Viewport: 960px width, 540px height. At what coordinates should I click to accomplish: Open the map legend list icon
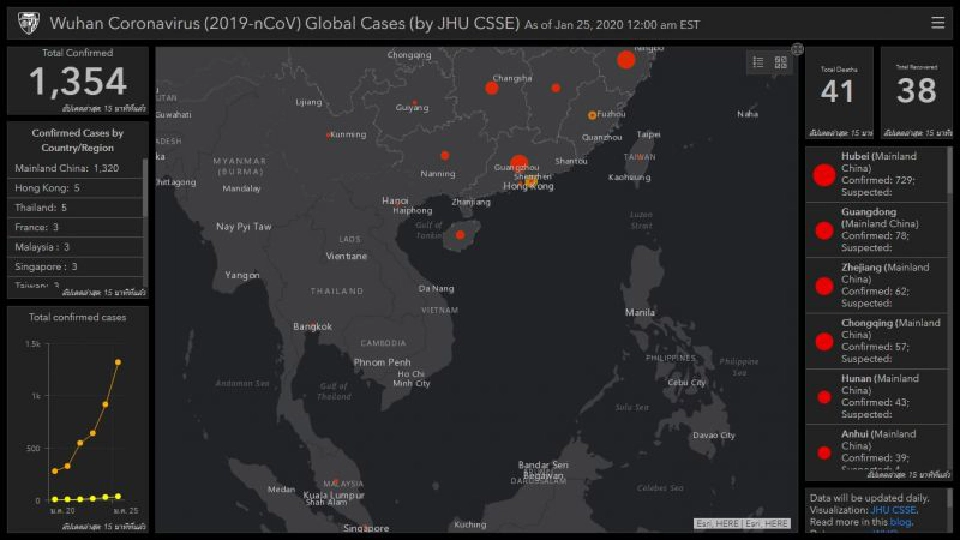point(758,62)
